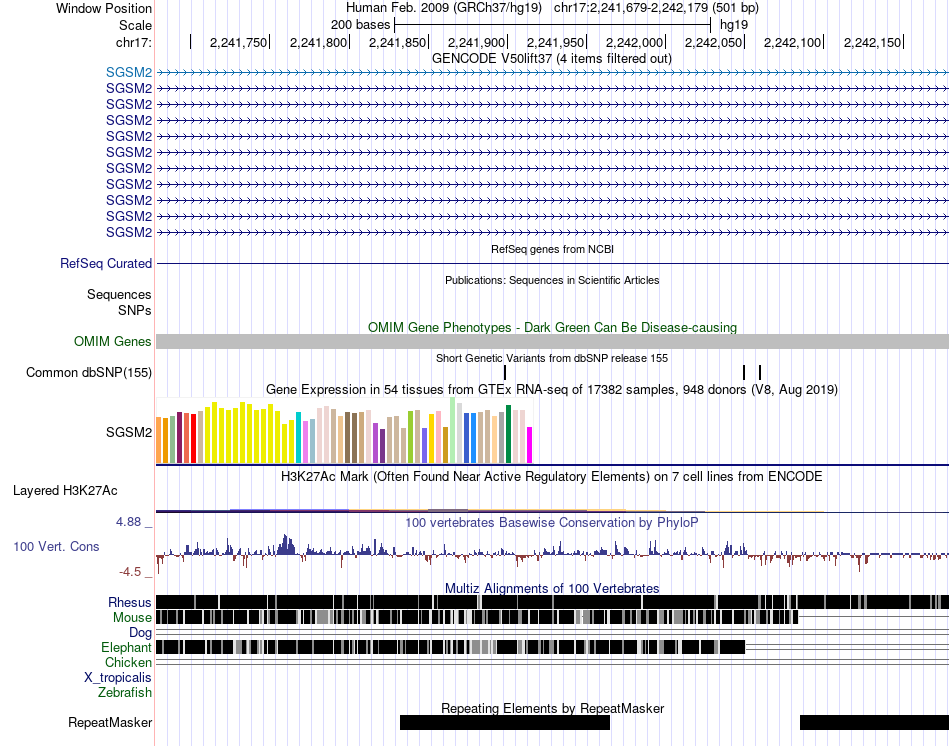This screenshot has width=950, height=746.
Task: Click the SNPs track label
Action: click(135, 310)
